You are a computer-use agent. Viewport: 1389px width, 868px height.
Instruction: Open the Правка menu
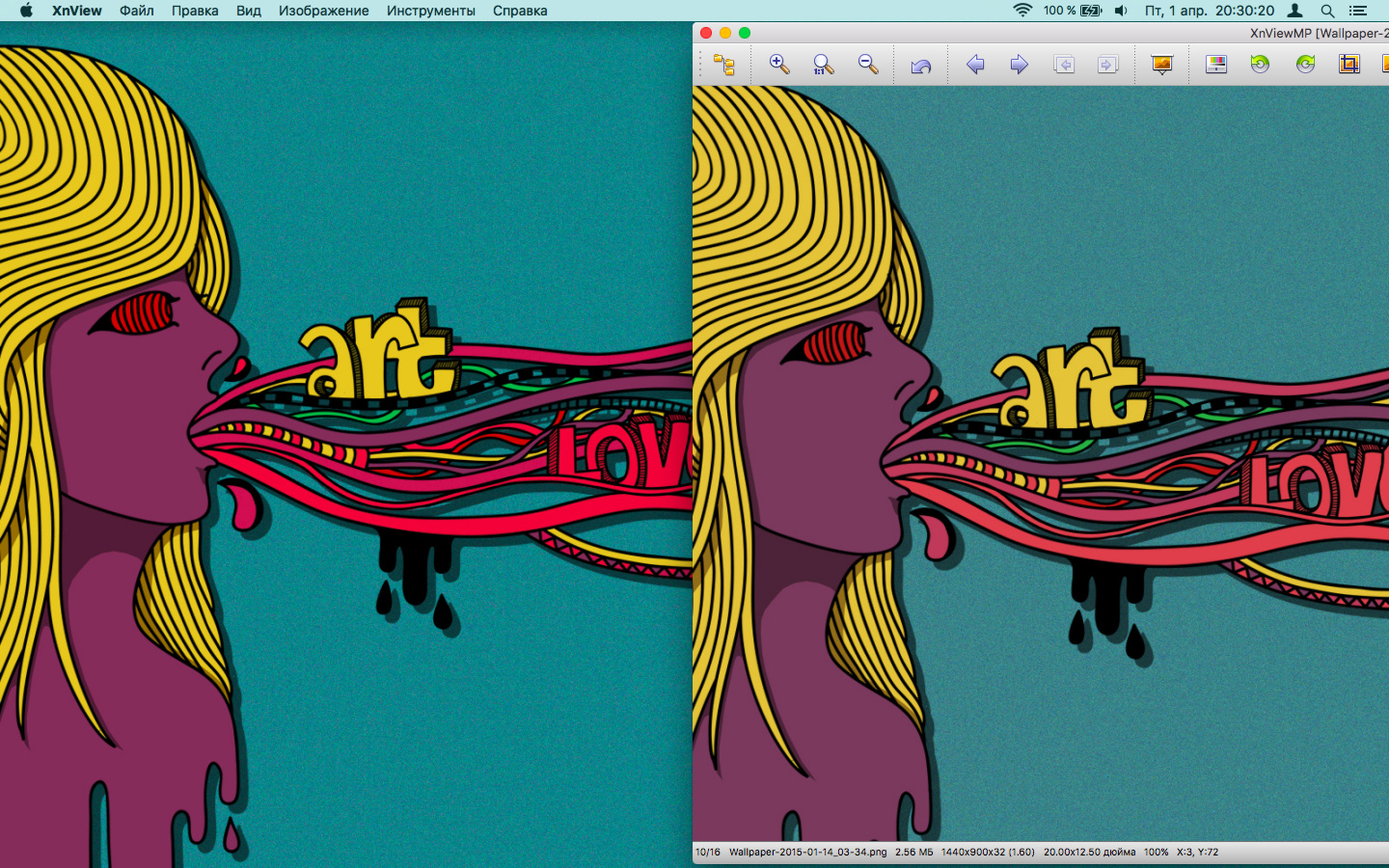click(x=195, y=11)
